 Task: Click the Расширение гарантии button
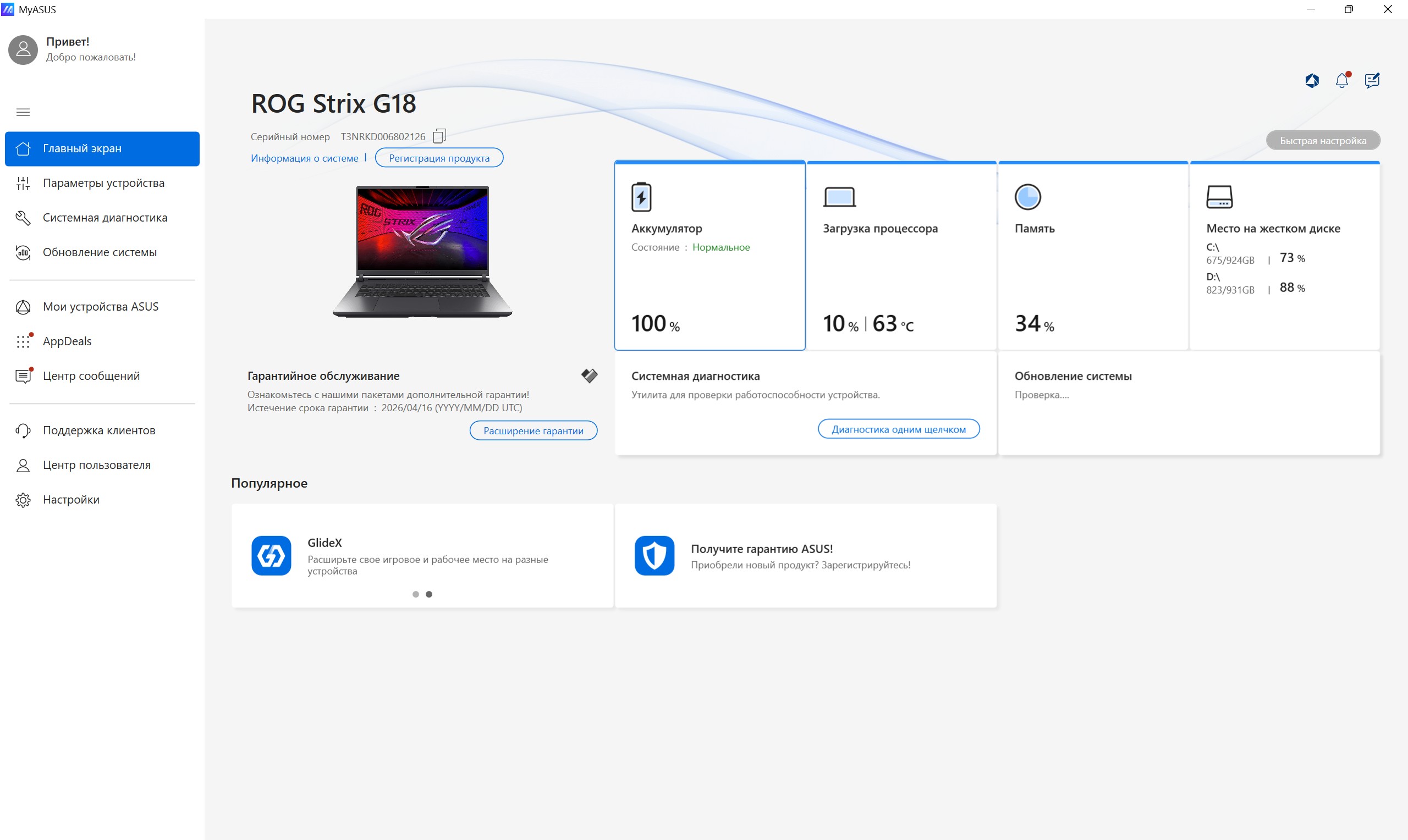tap(533, 431)
